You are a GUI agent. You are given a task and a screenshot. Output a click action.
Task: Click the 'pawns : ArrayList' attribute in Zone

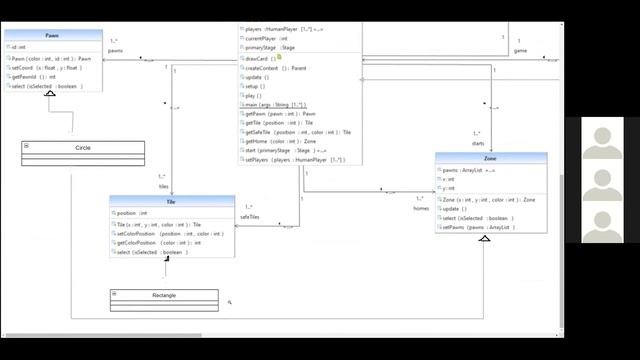pyautogui.click(x=466, y=170)
